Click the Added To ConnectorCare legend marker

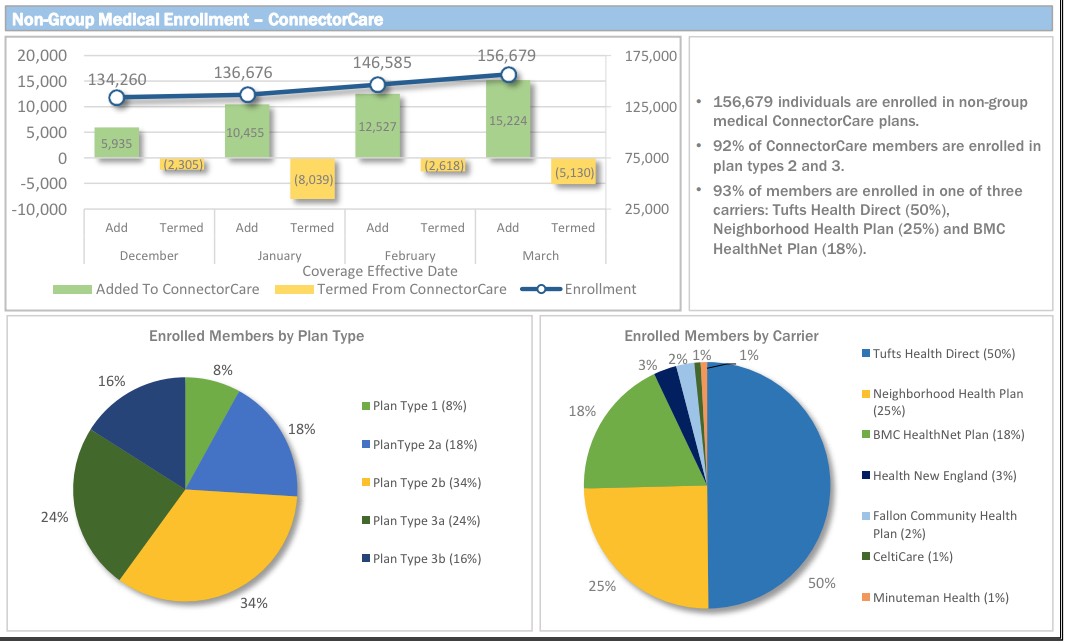[72, 290]
